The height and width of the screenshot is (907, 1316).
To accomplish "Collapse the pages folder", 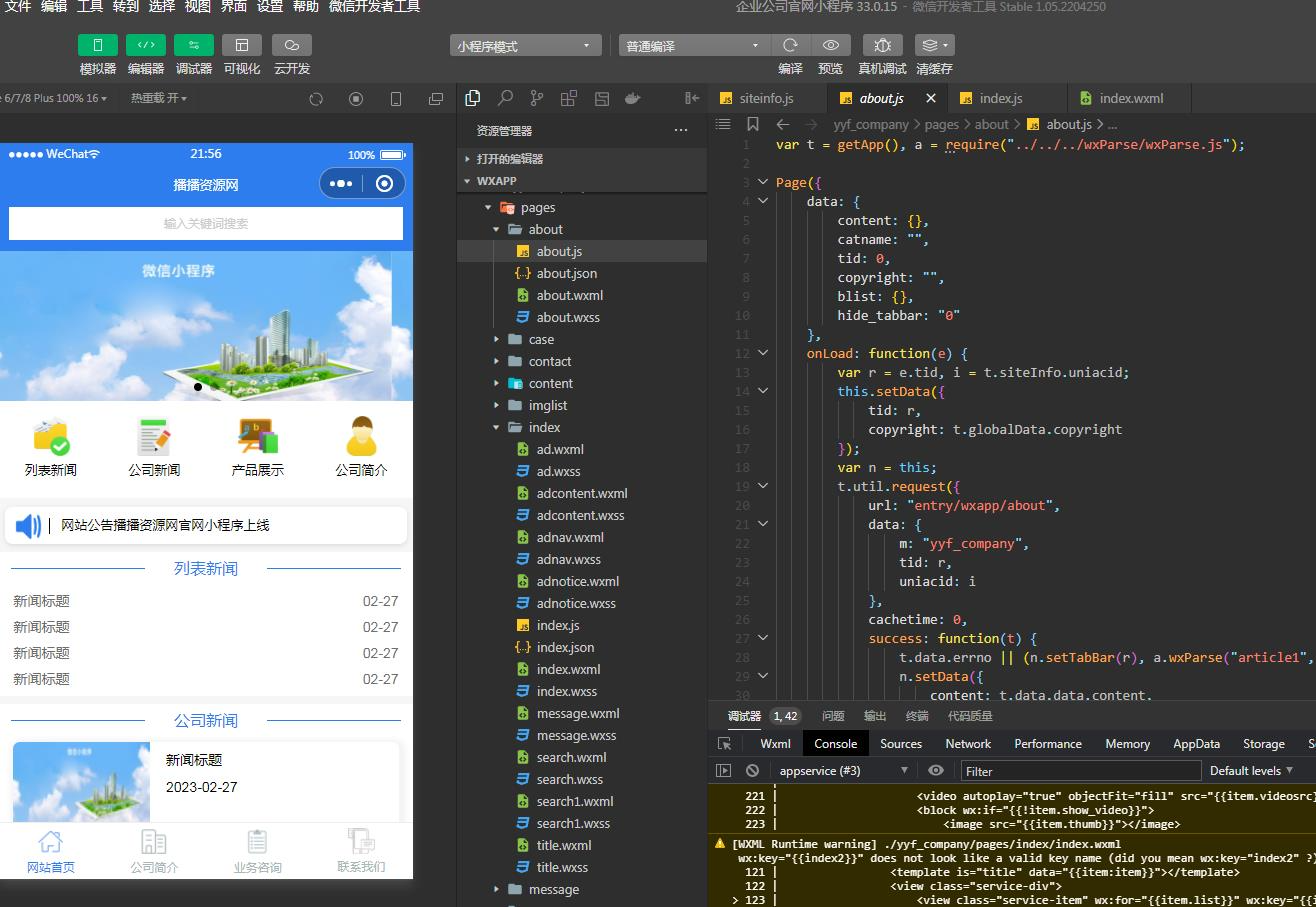I will pos(582,207).
